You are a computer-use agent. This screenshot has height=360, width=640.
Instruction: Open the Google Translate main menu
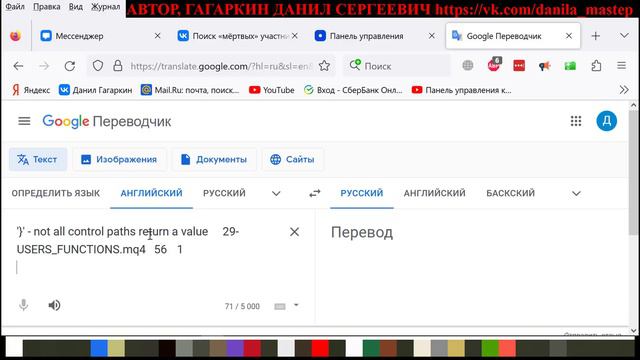(x=24, y=121)
